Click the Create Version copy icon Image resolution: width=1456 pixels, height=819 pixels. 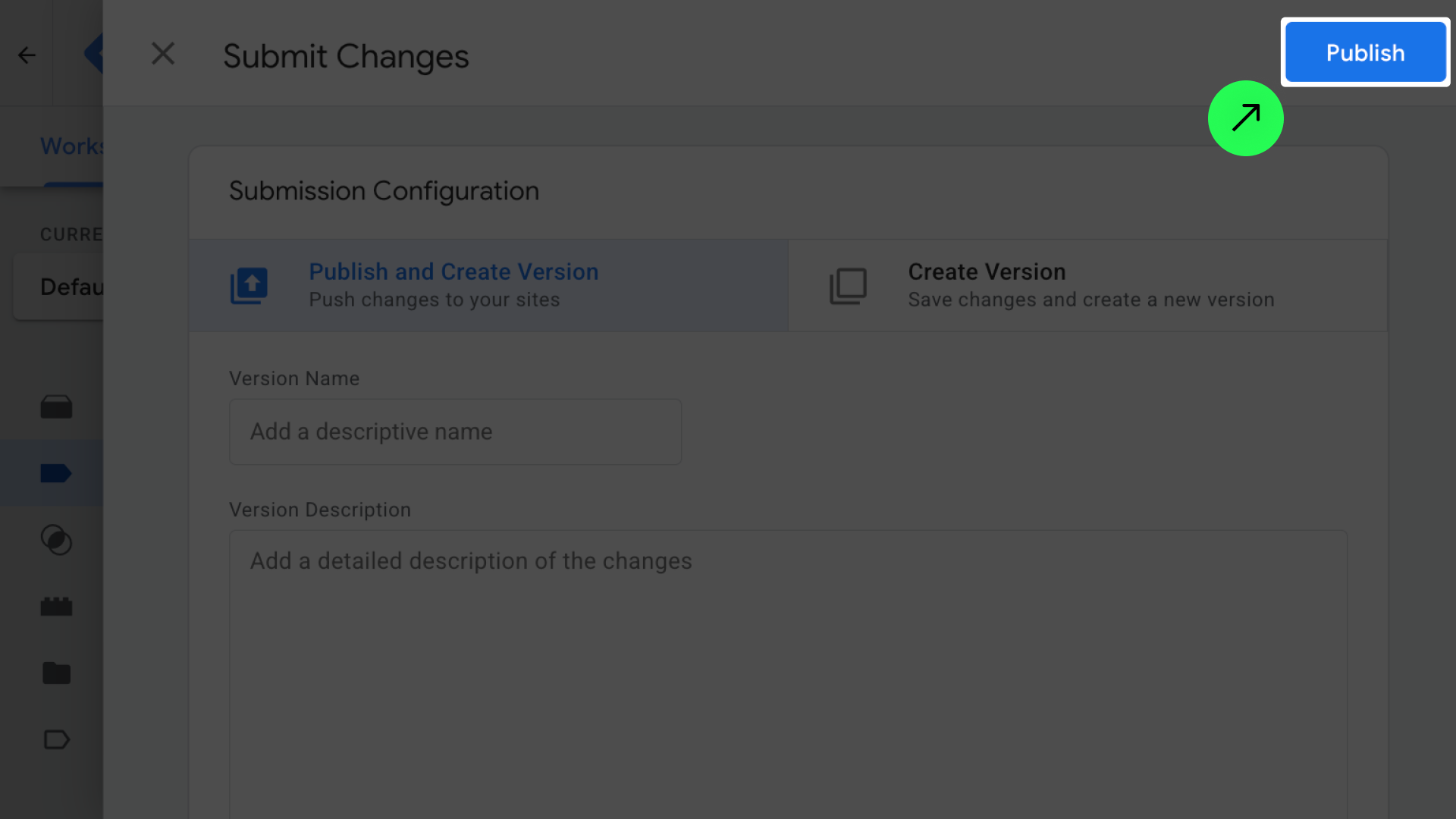848,286
